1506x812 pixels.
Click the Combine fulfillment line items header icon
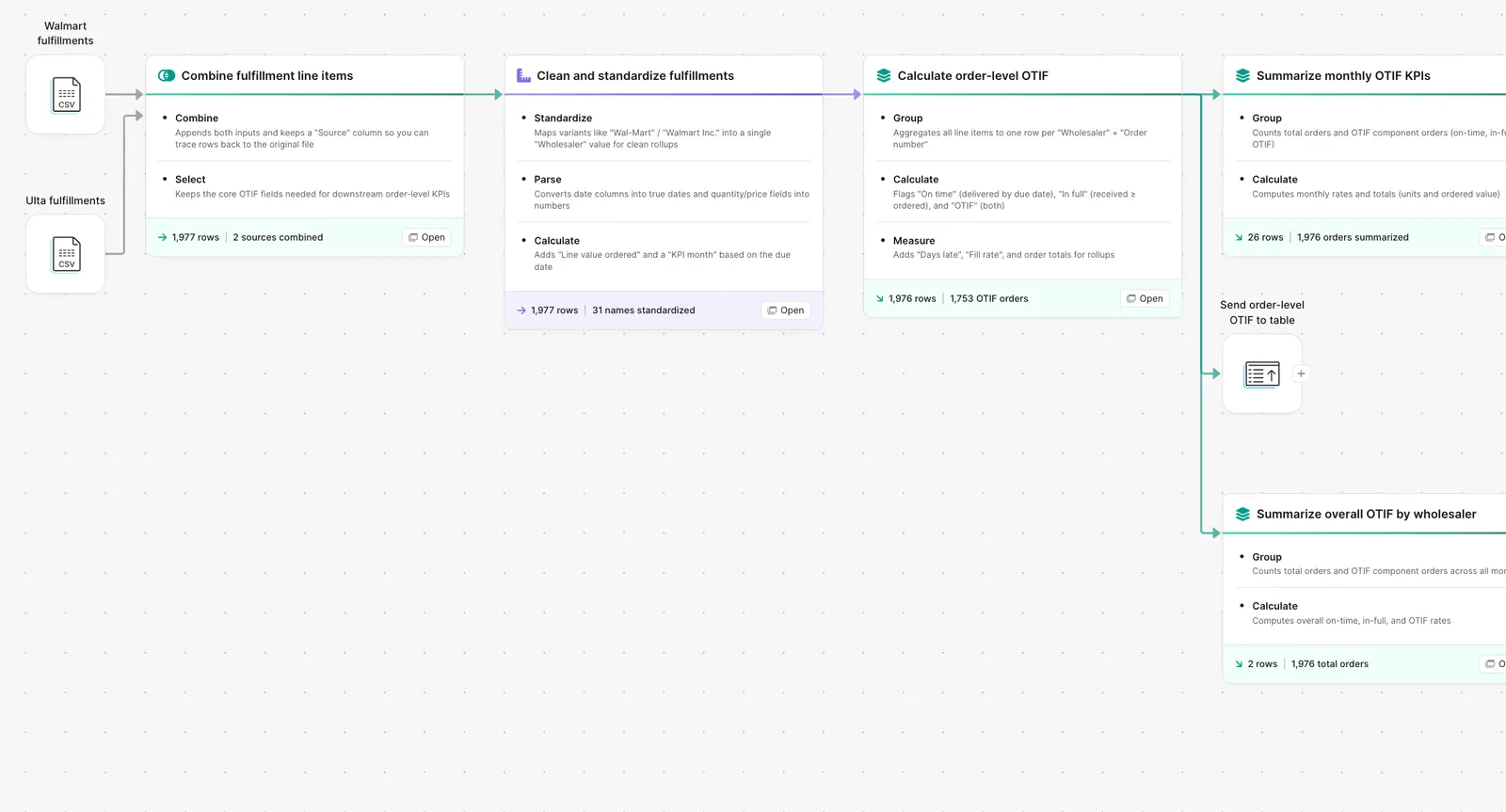167,76
